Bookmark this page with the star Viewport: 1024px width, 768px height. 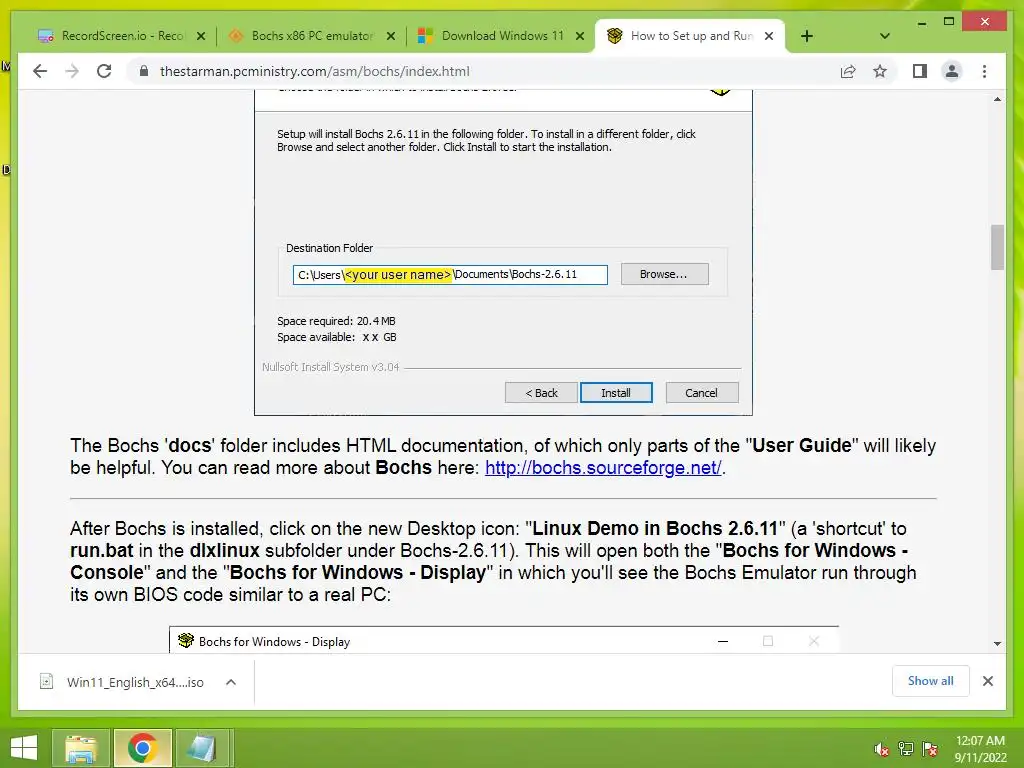tap(880, 71)
